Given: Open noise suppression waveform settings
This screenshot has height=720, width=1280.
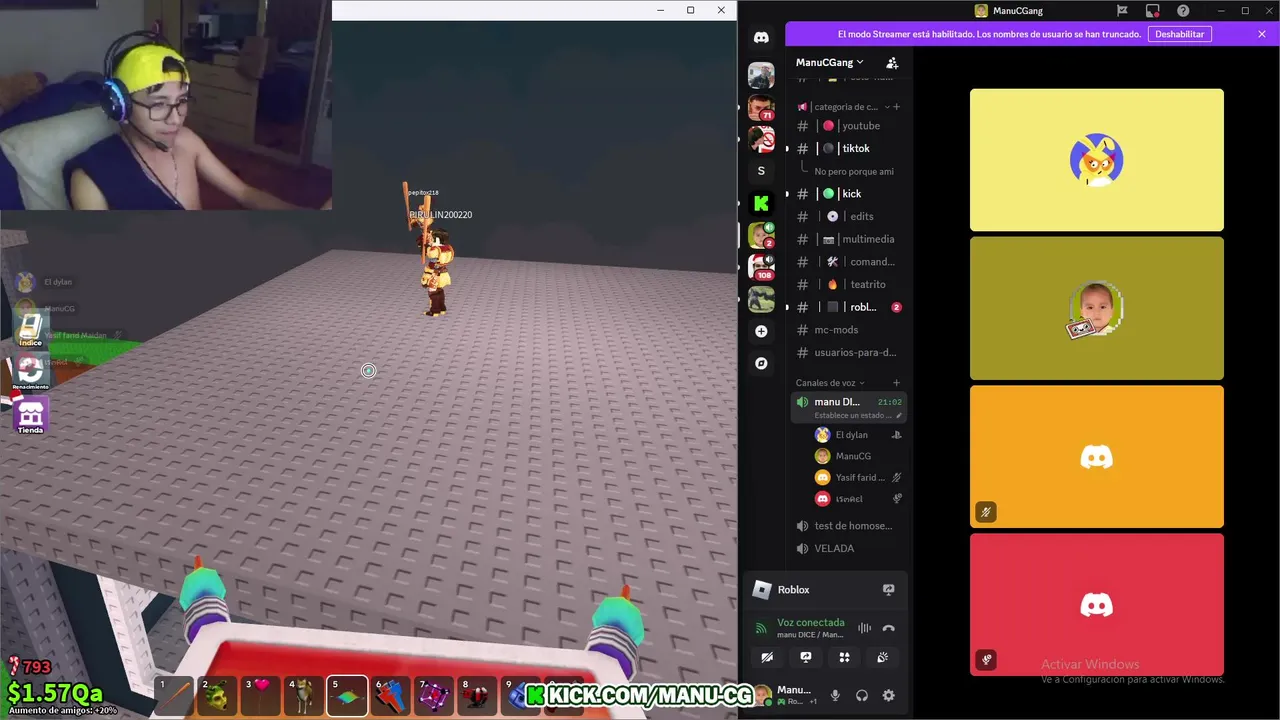Looking at the screenshot, I should (864, 628).
